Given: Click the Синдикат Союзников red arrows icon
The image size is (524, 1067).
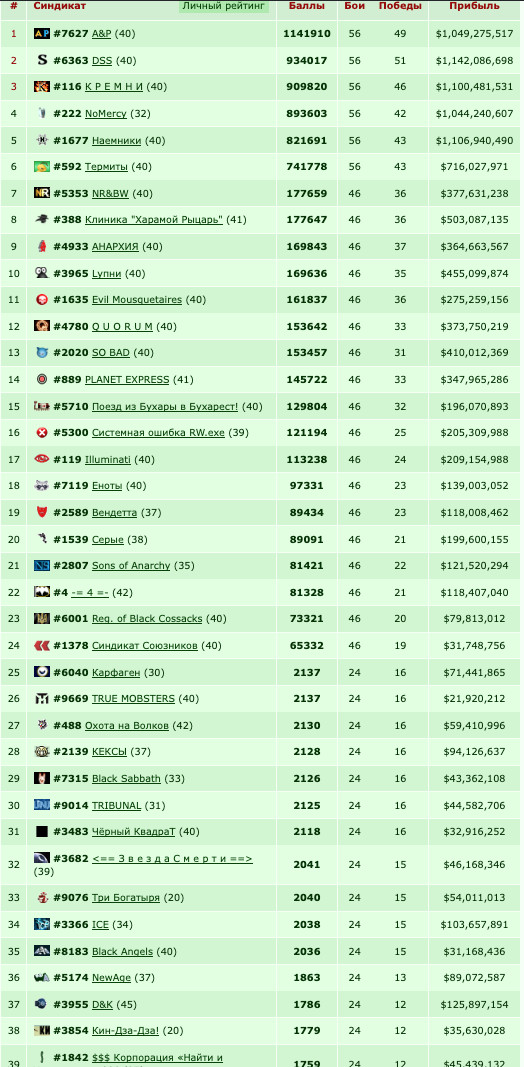Looking at the screenshot, I should tap(42, 645).
